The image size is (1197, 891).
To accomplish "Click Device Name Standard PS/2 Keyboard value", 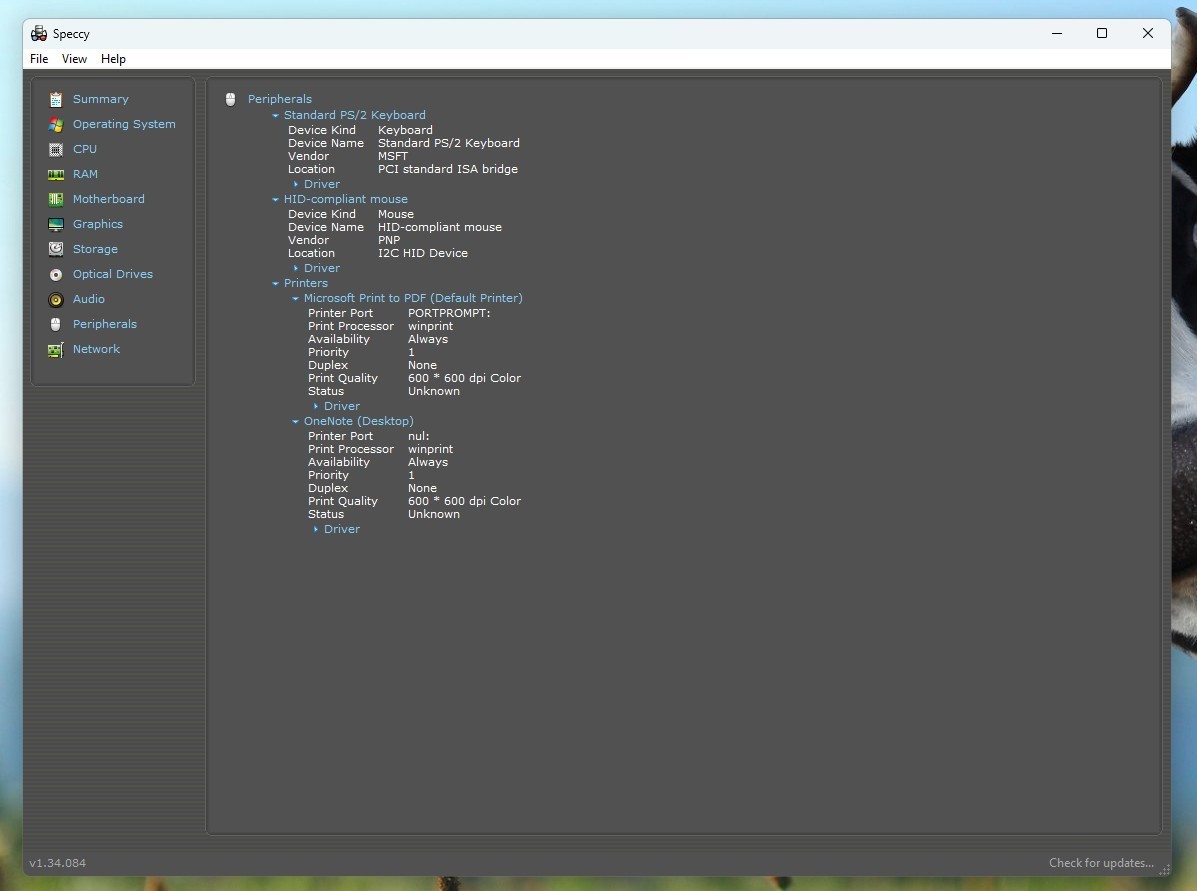I will (x=448, y=144).
